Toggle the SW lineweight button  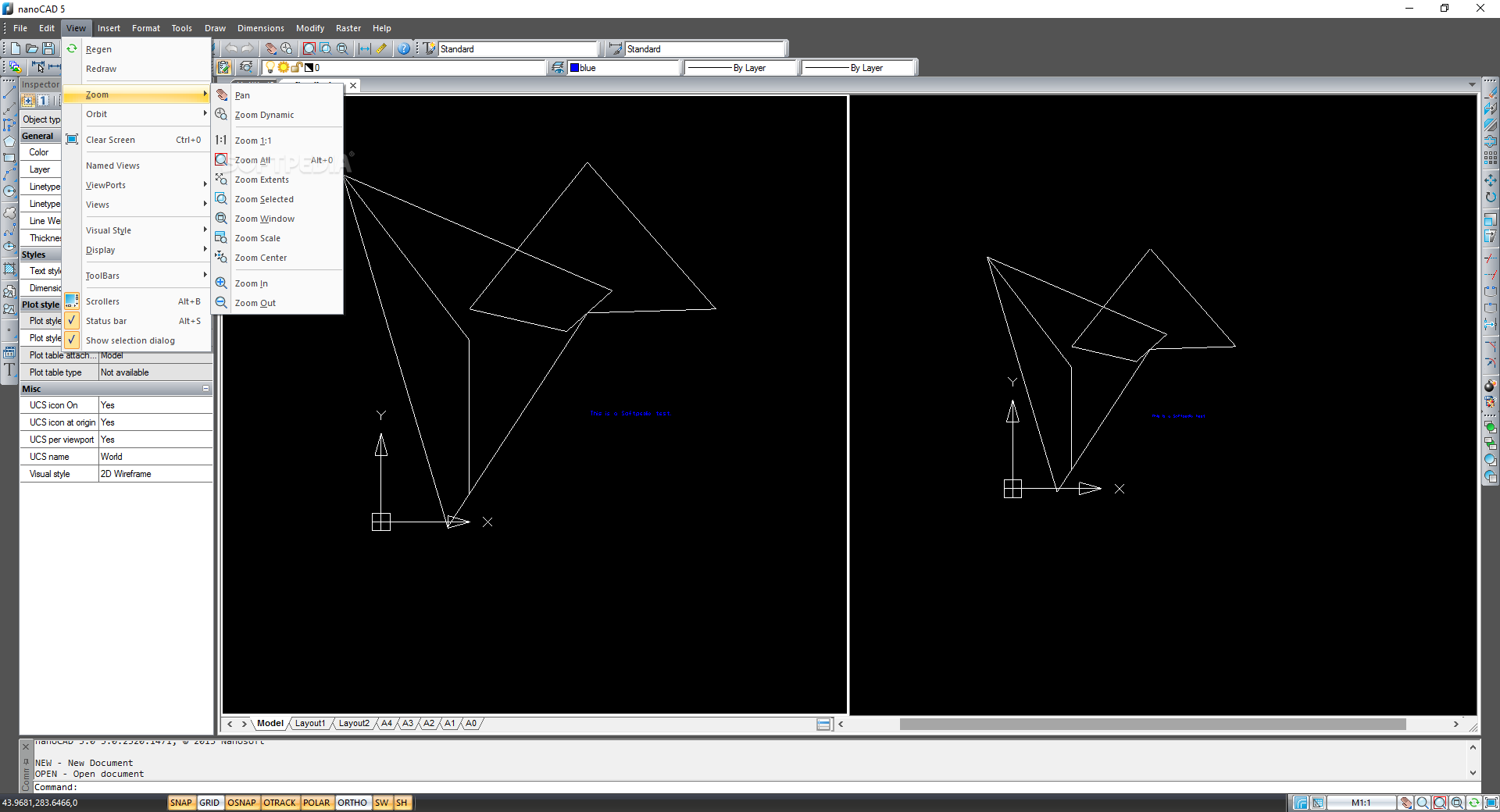381,803
